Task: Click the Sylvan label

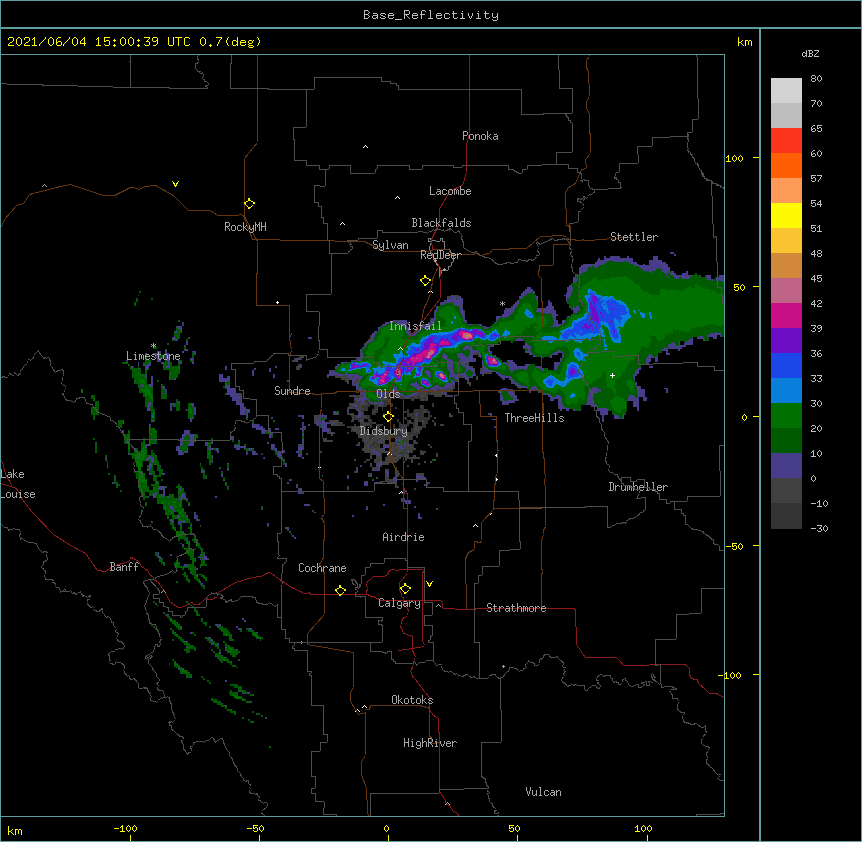Action: point(390,245)
